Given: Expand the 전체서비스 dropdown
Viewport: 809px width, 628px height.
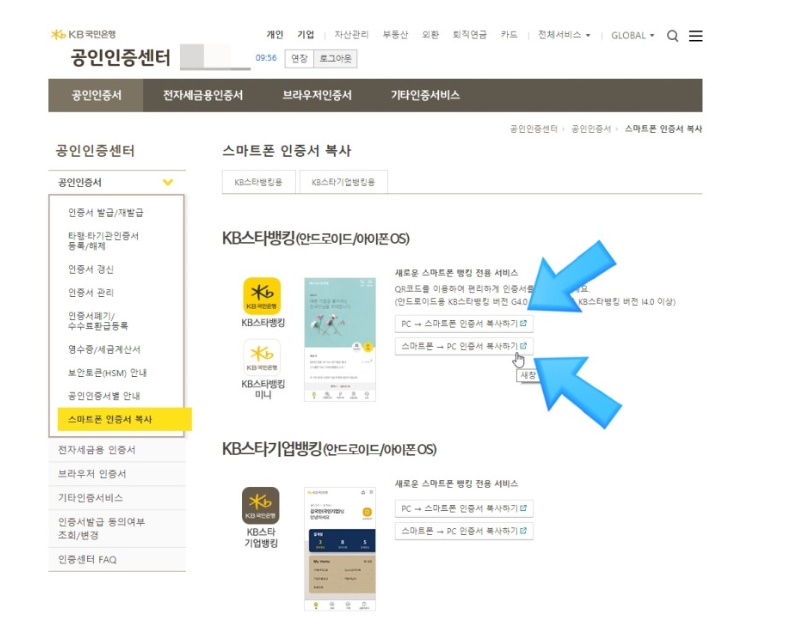Looking at the screenshot, I should coord(564,35).
